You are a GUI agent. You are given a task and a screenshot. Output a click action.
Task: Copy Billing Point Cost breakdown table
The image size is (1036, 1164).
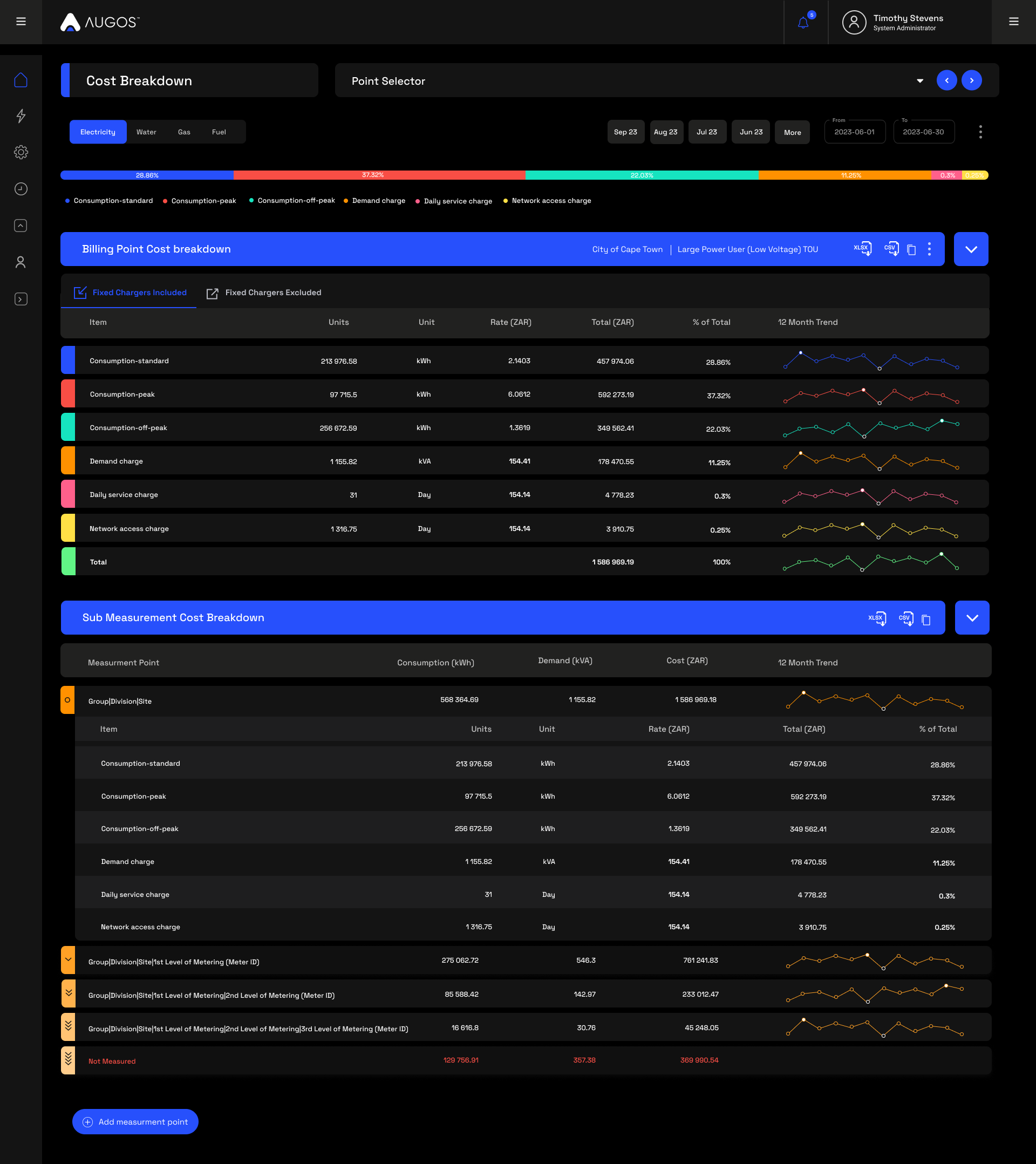911,249
